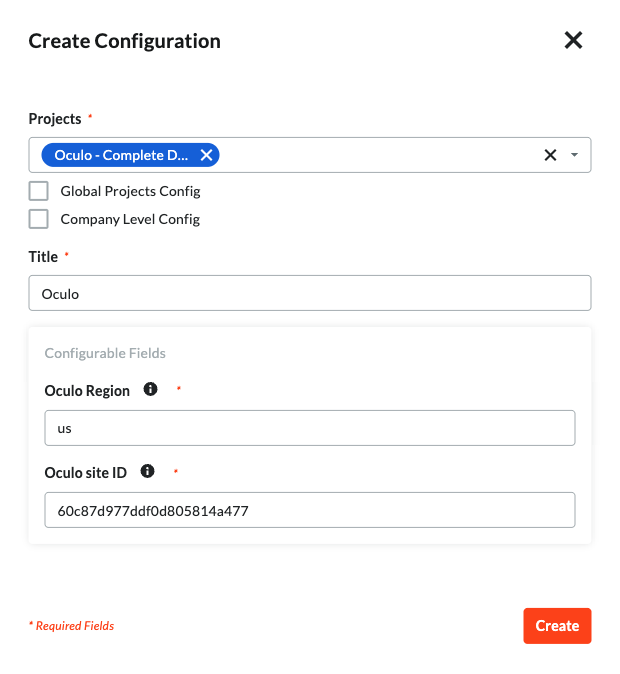The image size is (620, 674).
Task: Click the Create Configuration heading
Action: pos(124,41)
